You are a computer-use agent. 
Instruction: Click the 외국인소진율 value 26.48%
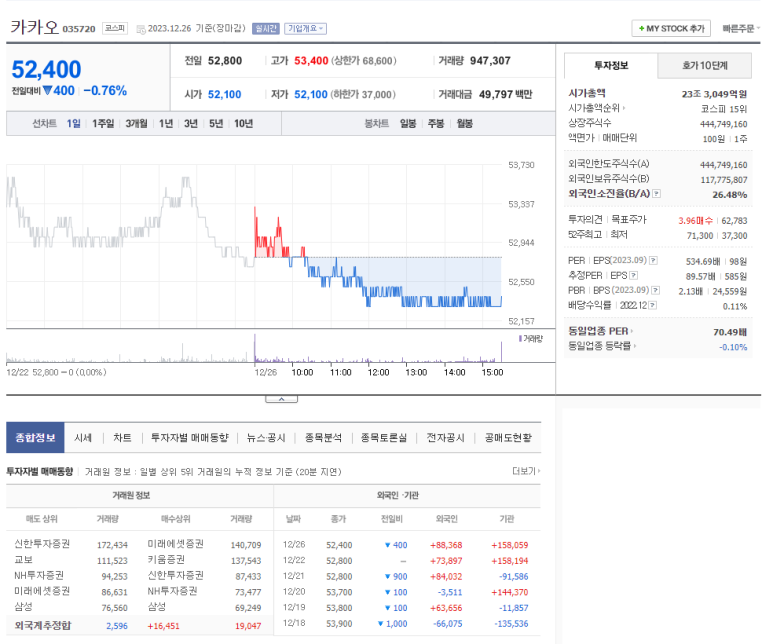[x=730, y=195]
